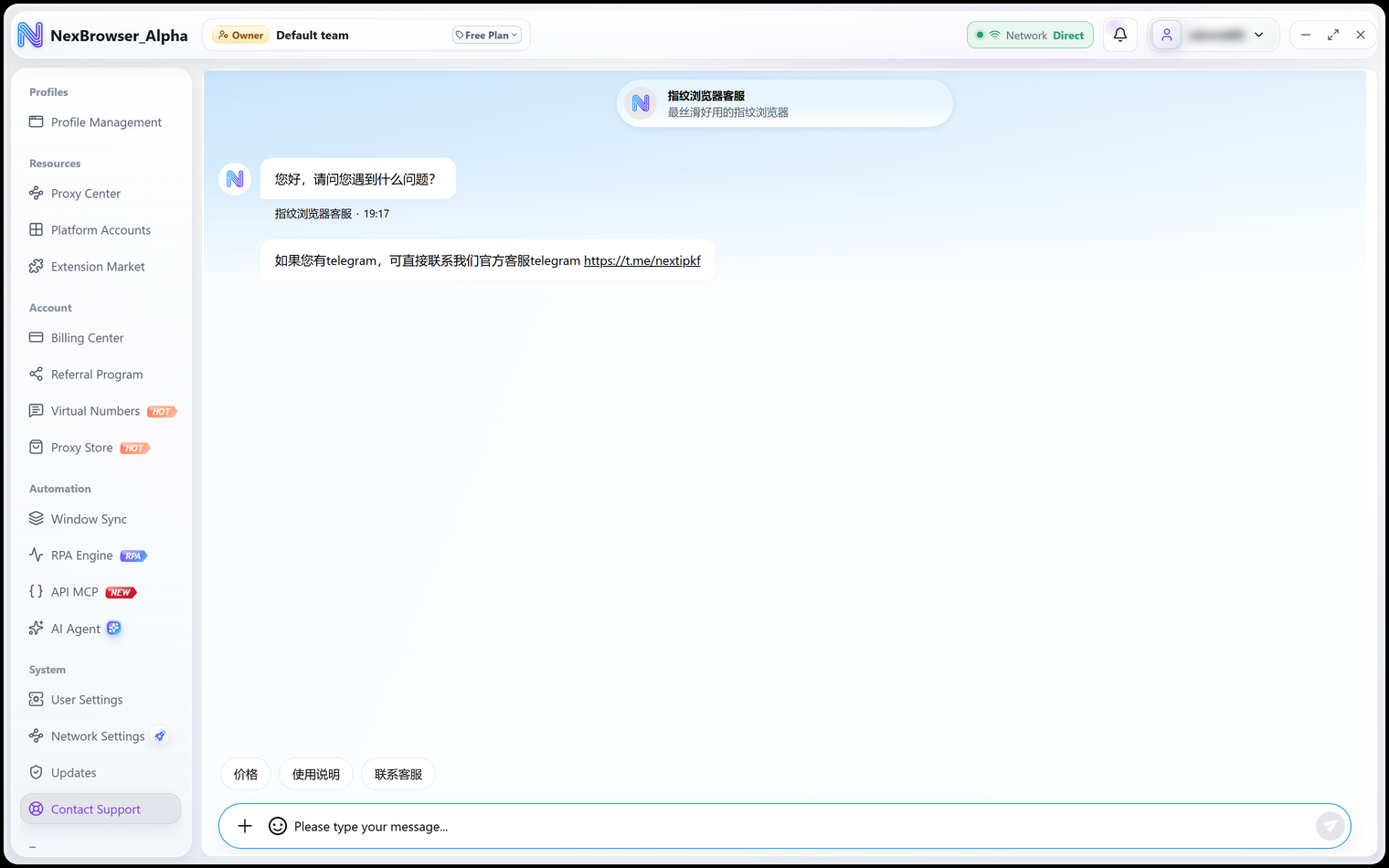Click the 您好 greeting message bubble

(x=357, y=179)
